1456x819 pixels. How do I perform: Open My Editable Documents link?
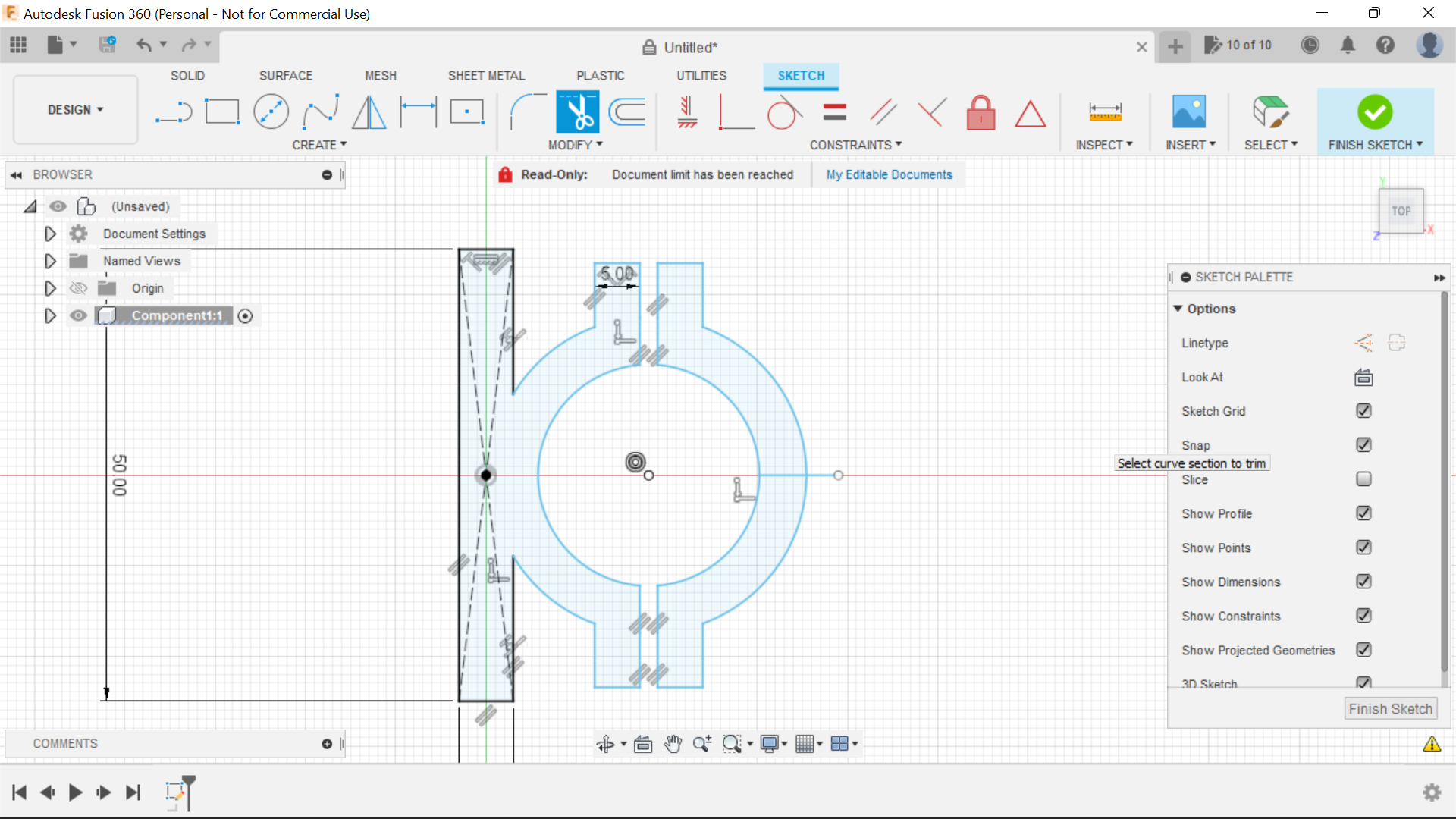[889, 174]
